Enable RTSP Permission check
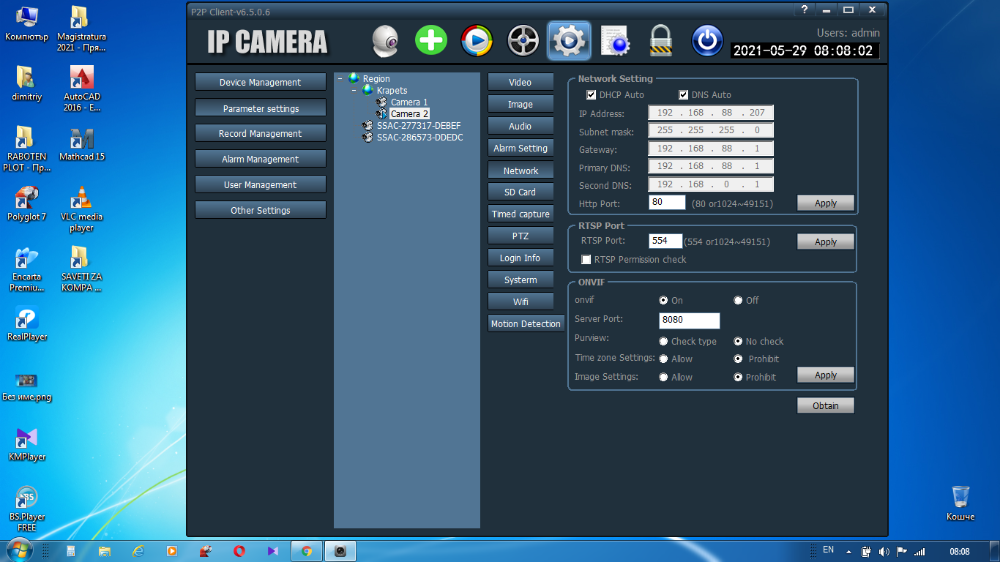 pos(586,260)
